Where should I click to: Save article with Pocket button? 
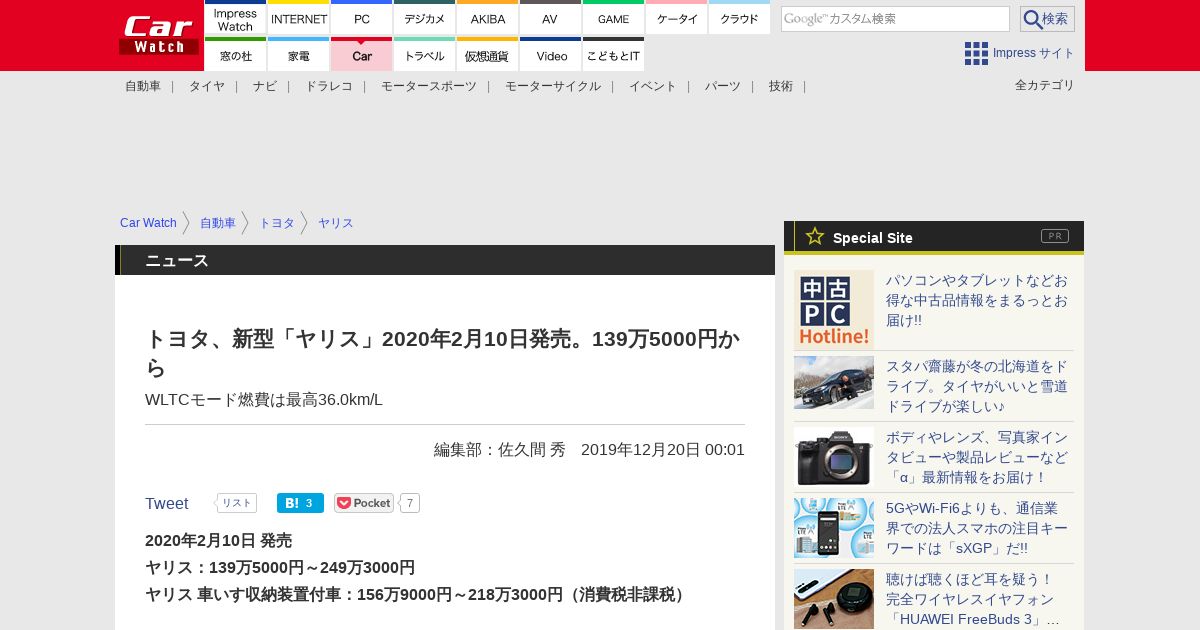coord(364,503)
